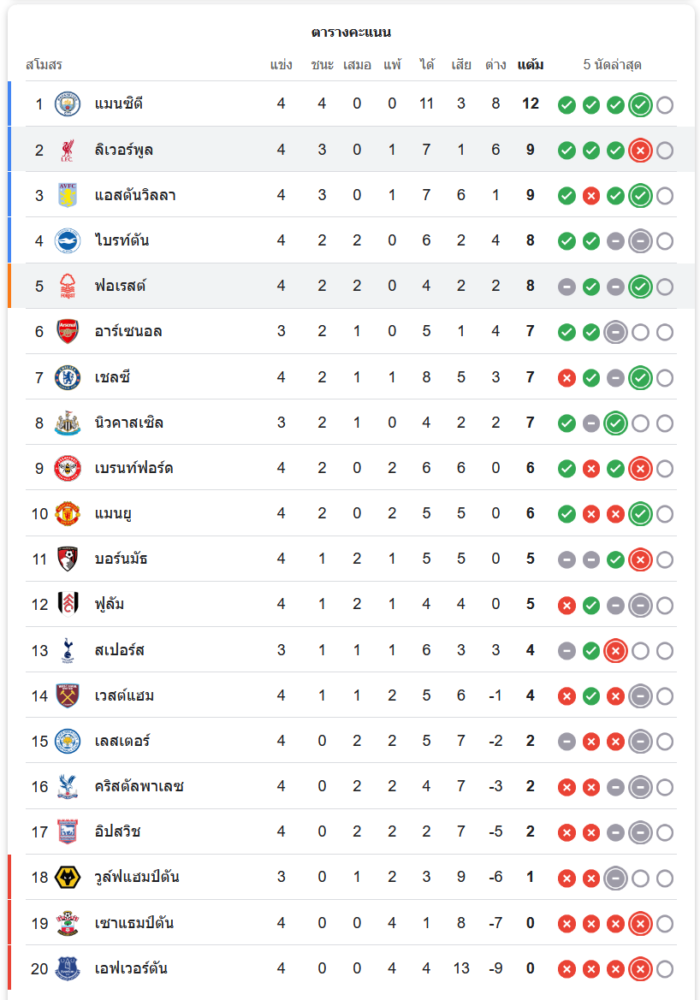Click the Manchester City club crest
Screen dimensions: 700x1000
click(x=67, y=104)
